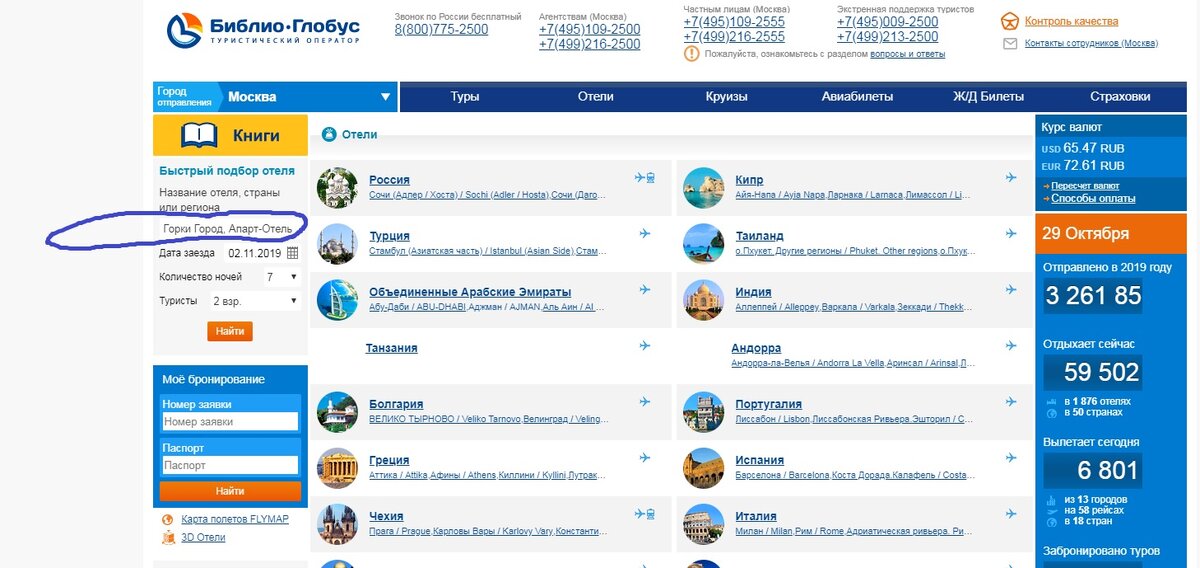Click the FLYMAP map icon

pos(167,520)
